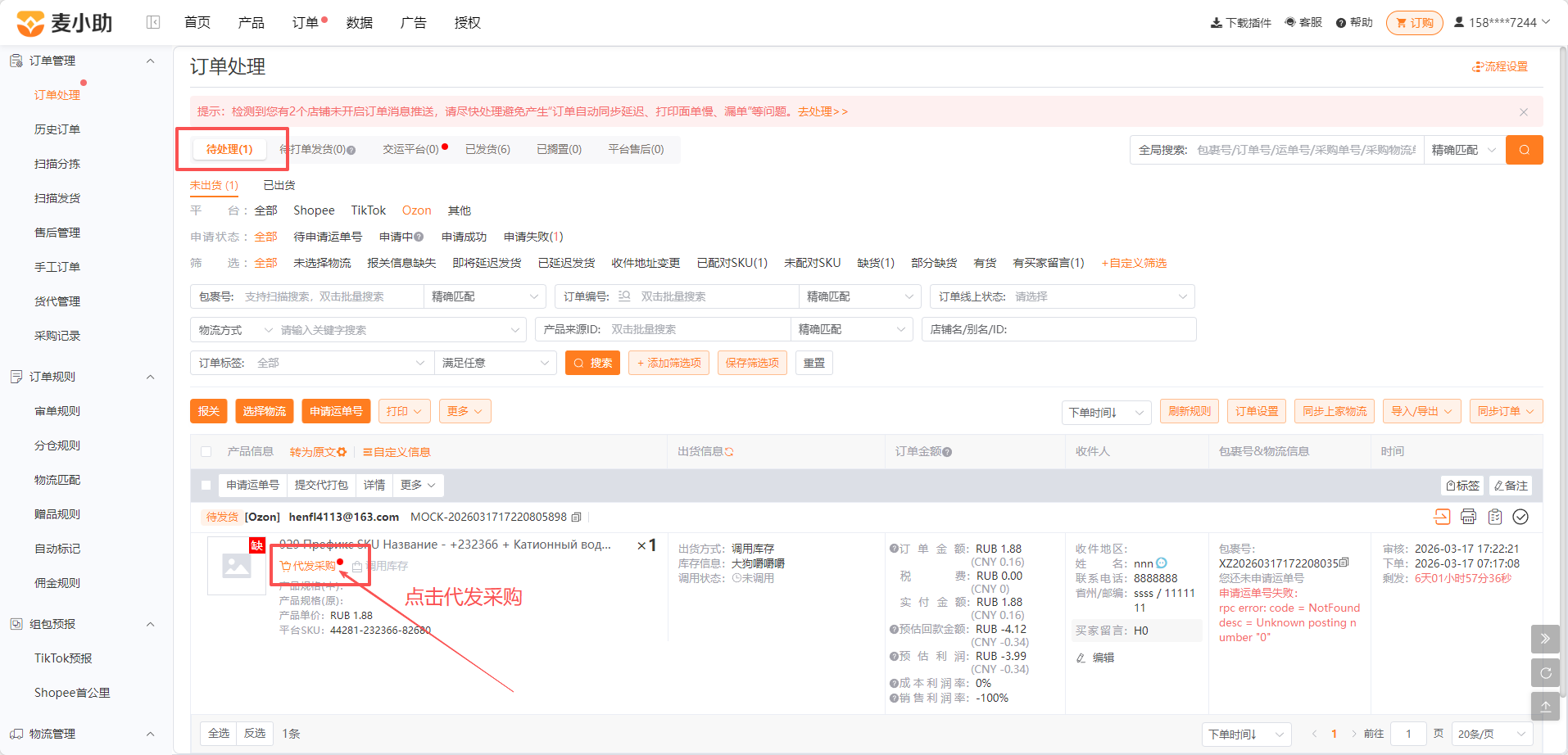
Task: Tick the checkbox on the order action row
Action: 206,486
